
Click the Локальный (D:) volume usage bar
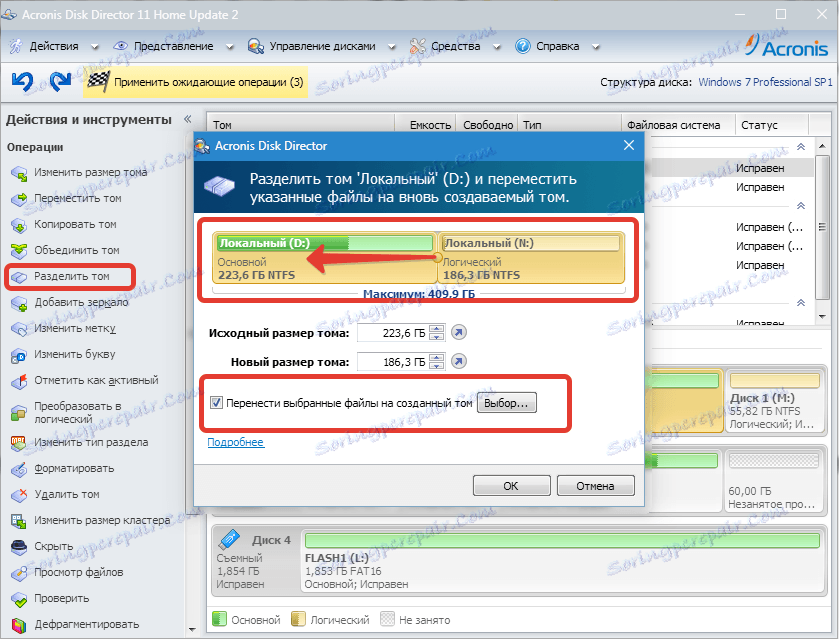pyautogui.click(x=325, y=244)
